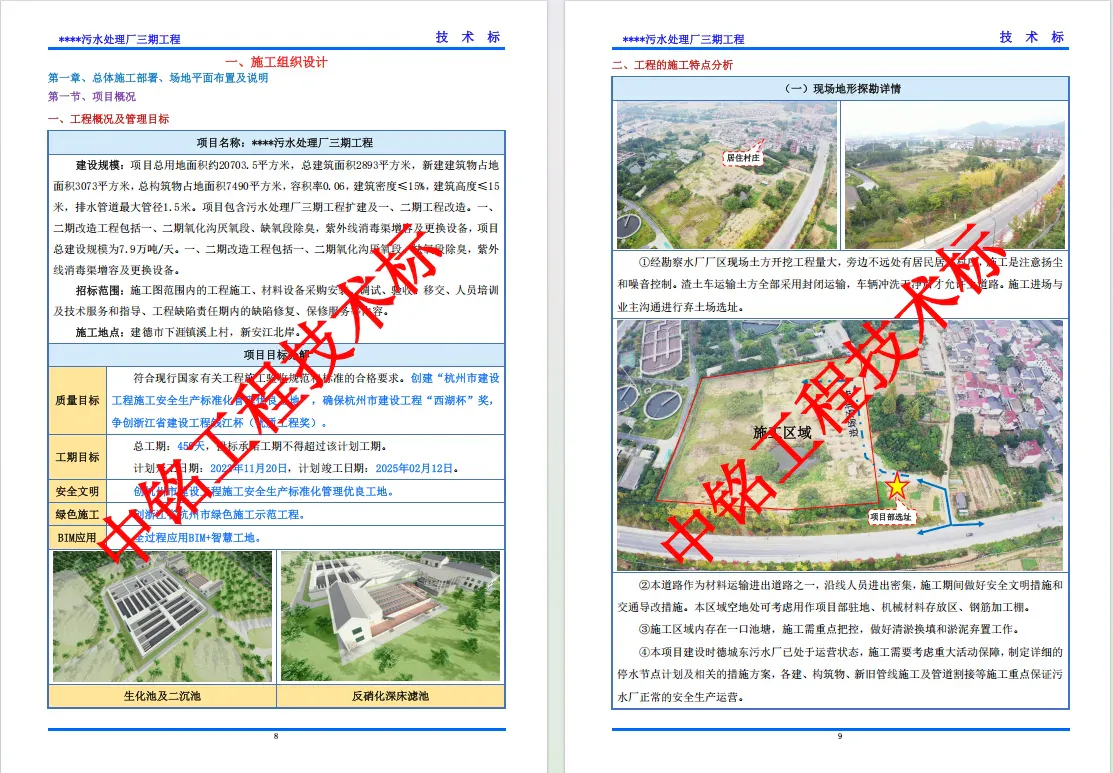The image size is (1113, 773).
Task: Click the 工期目标 table cell
Action: (x=77, y=457)
